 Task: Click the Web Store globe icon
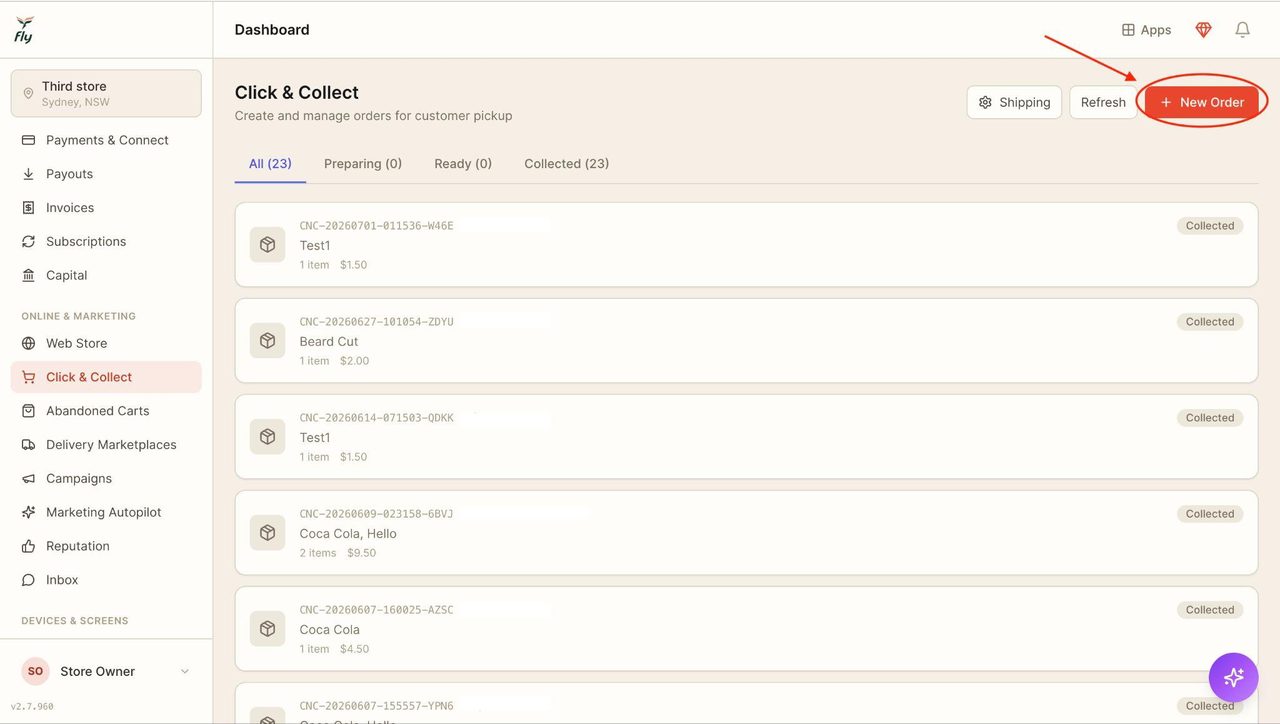28,343
